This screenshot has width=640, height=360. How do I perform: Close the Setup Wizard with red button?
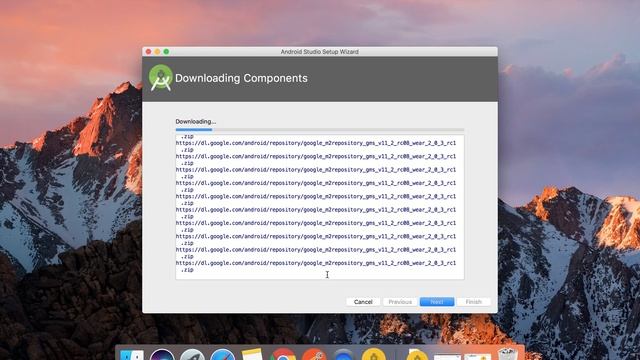click(149, 51)
